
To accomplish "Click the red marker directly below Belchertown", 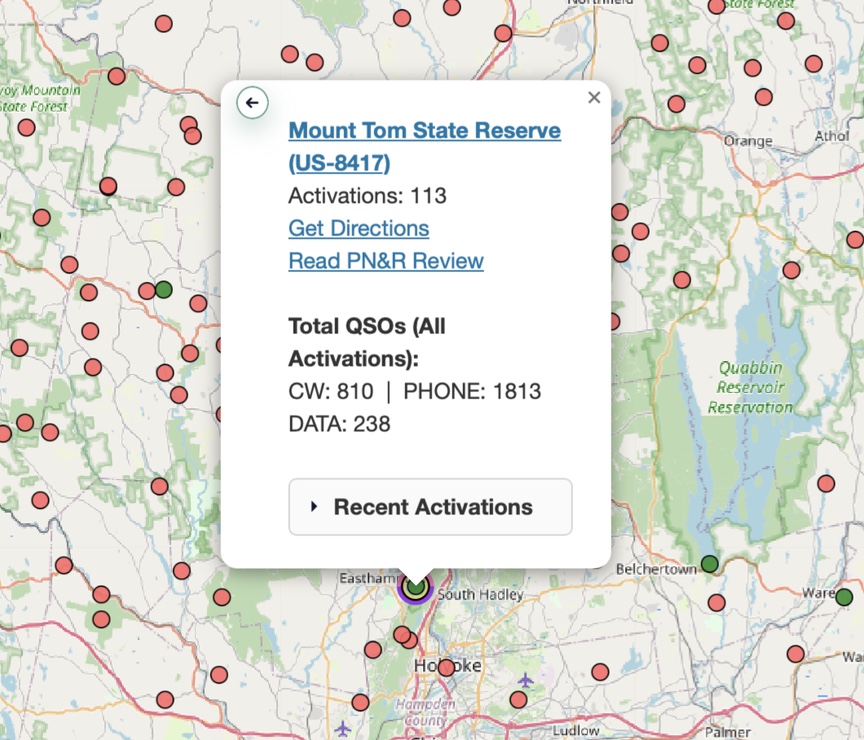I will (716, 603).
